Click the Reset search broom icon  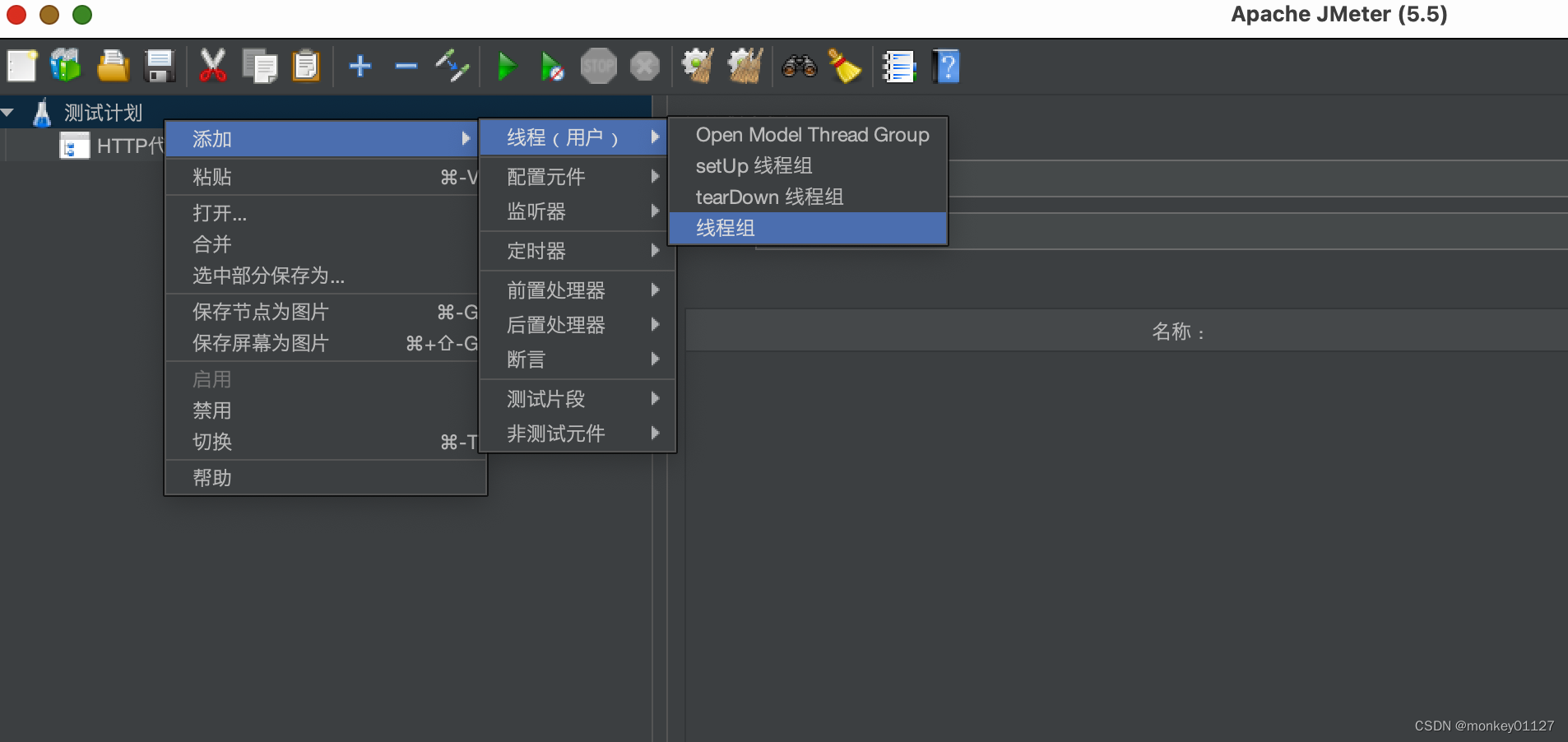click(x=844, y=66)
